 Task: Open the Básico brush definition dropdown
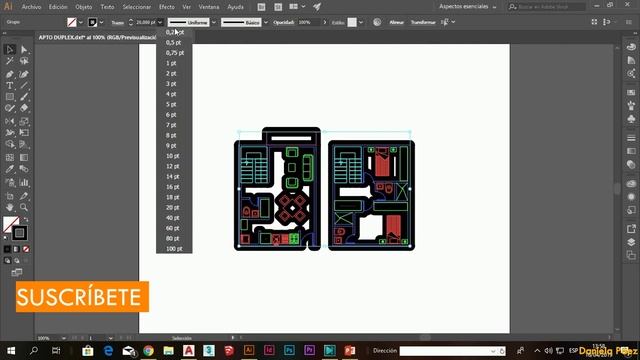coord(266,22)
